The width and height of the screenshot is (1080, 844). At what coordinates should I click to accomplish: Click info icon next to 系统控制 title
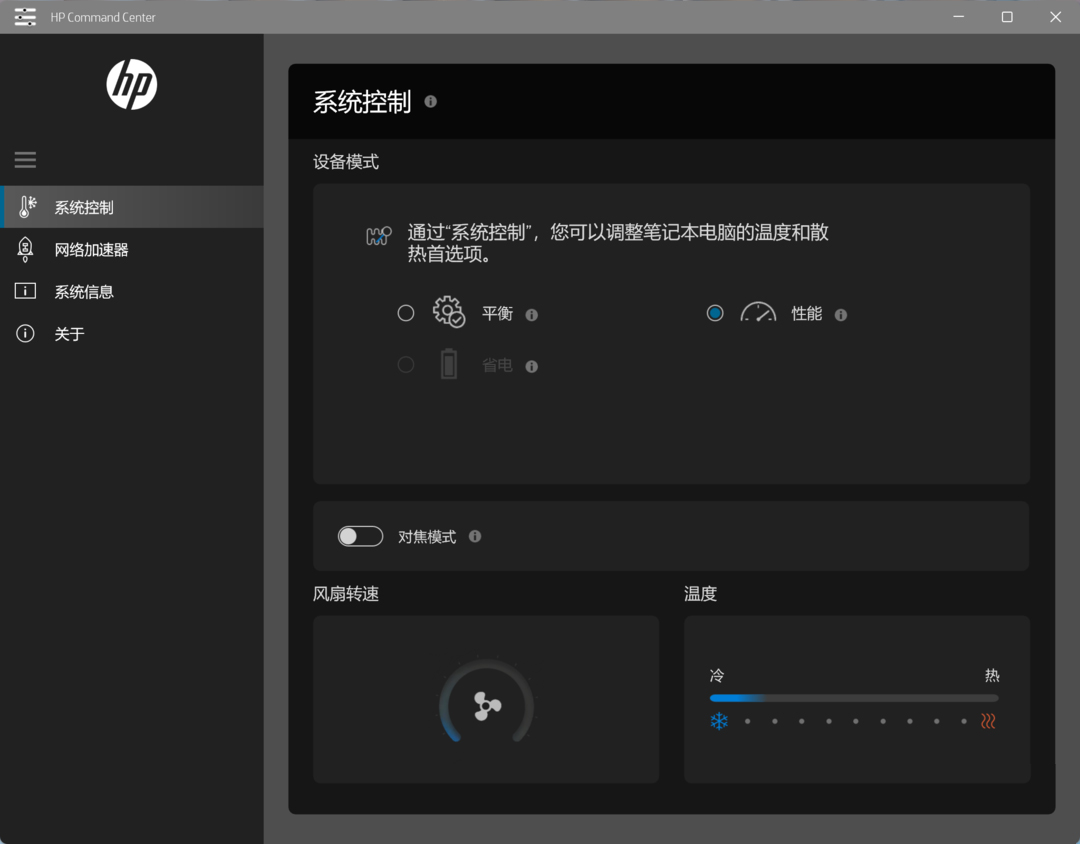coord(430,101)
